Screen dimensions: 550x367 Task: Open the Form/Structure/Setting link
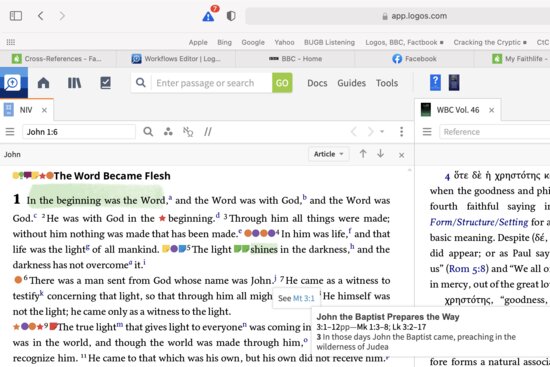tap(479, 222)
